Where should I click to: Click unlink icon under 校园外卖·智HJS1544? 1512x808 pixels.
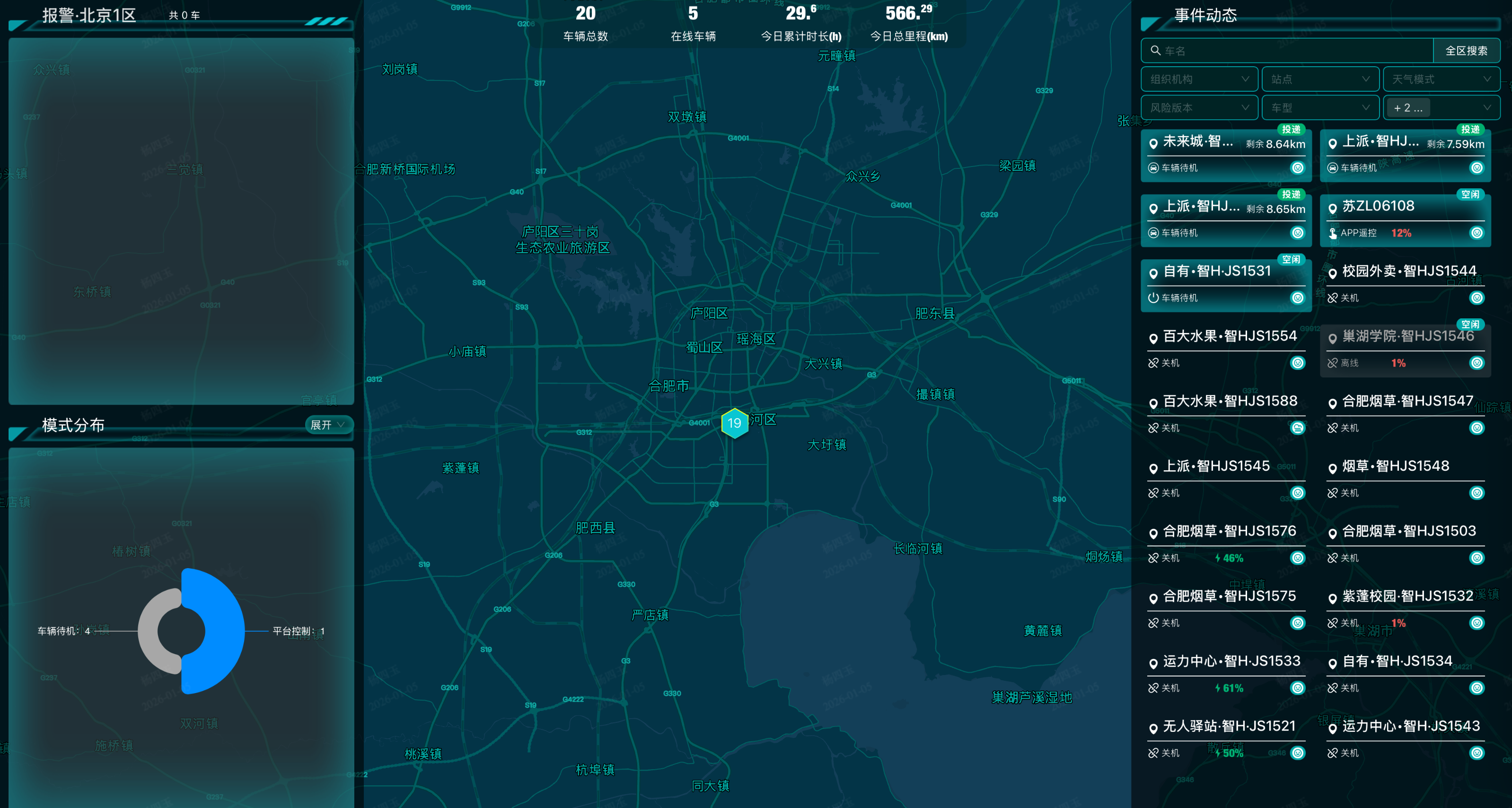tap(1332, 298)
